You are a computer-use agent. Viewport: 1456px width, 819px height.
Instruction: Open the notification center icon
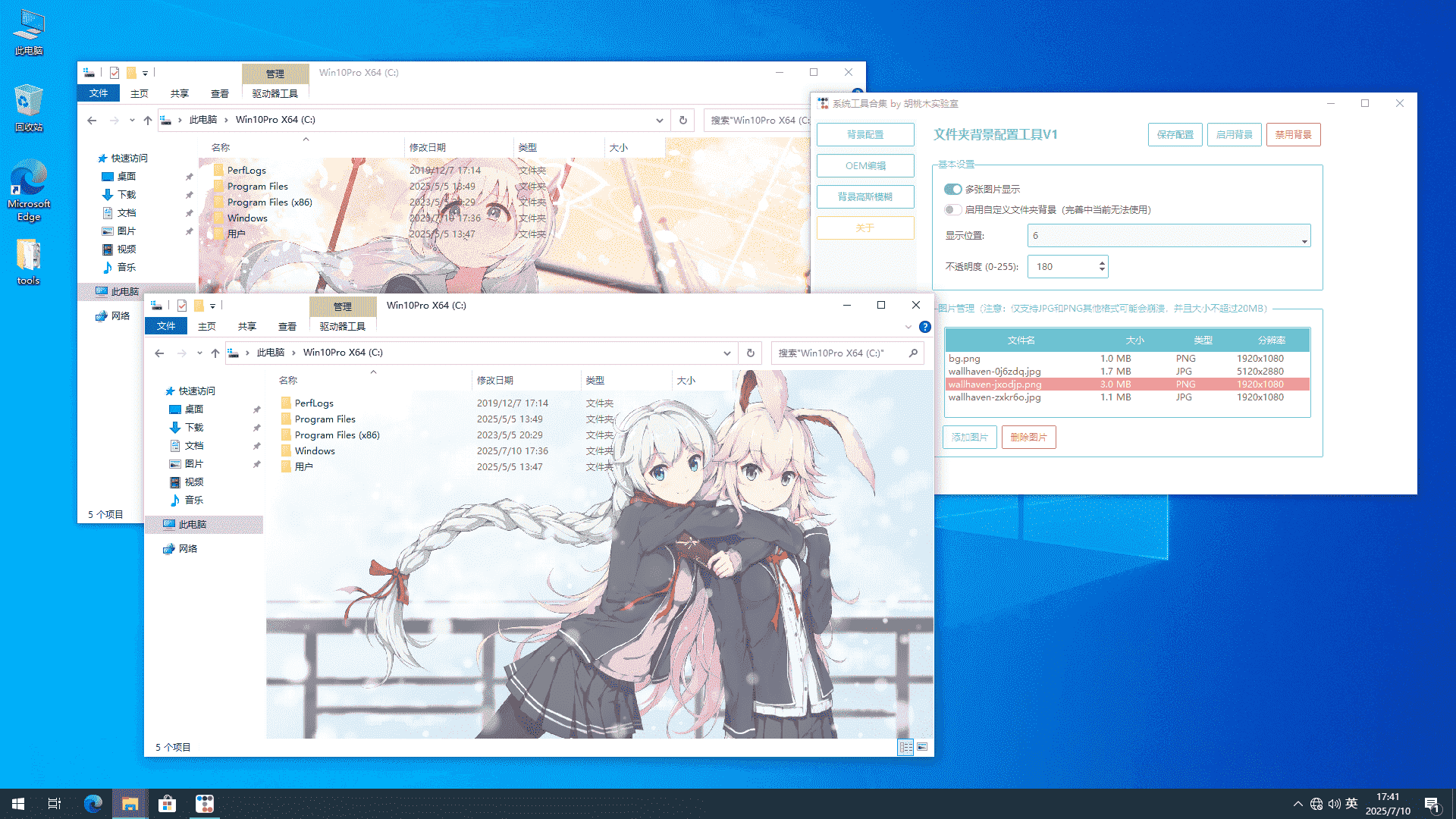point(1432,805)
